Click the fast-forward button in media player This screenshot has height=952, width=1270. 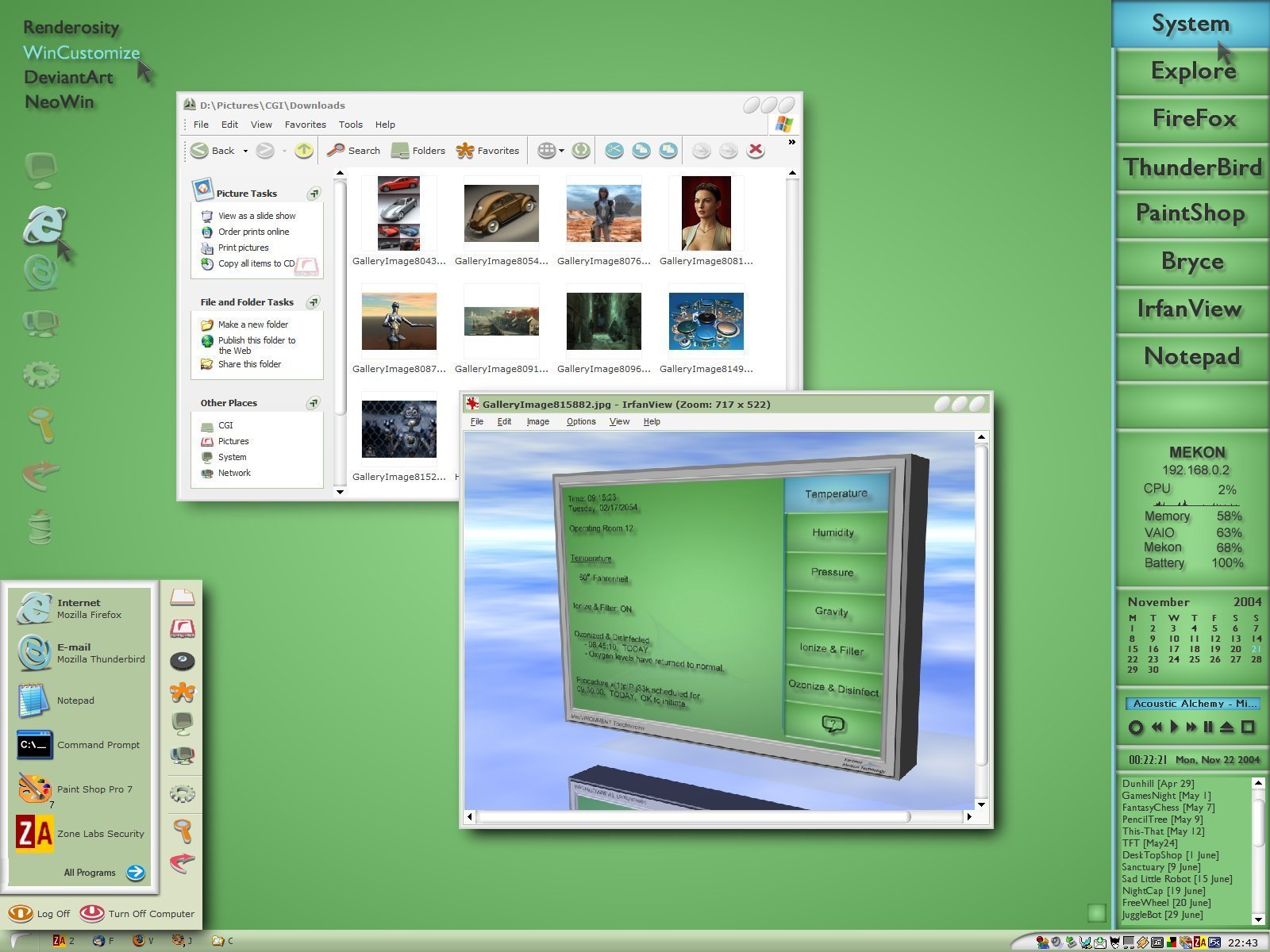point(1191,727)
